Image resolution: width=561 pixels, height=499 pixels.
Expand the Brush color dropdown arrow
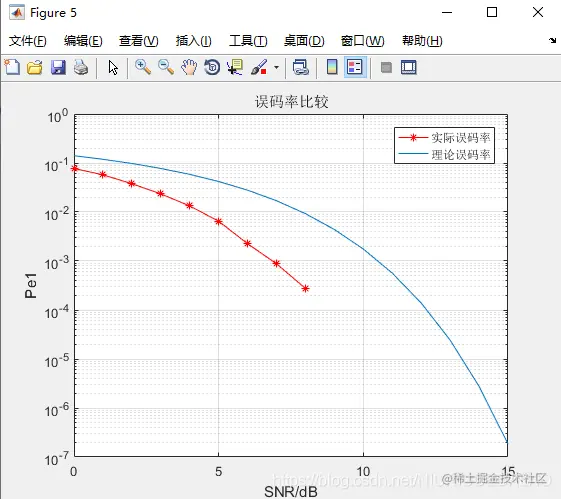[x=276, y=67]
